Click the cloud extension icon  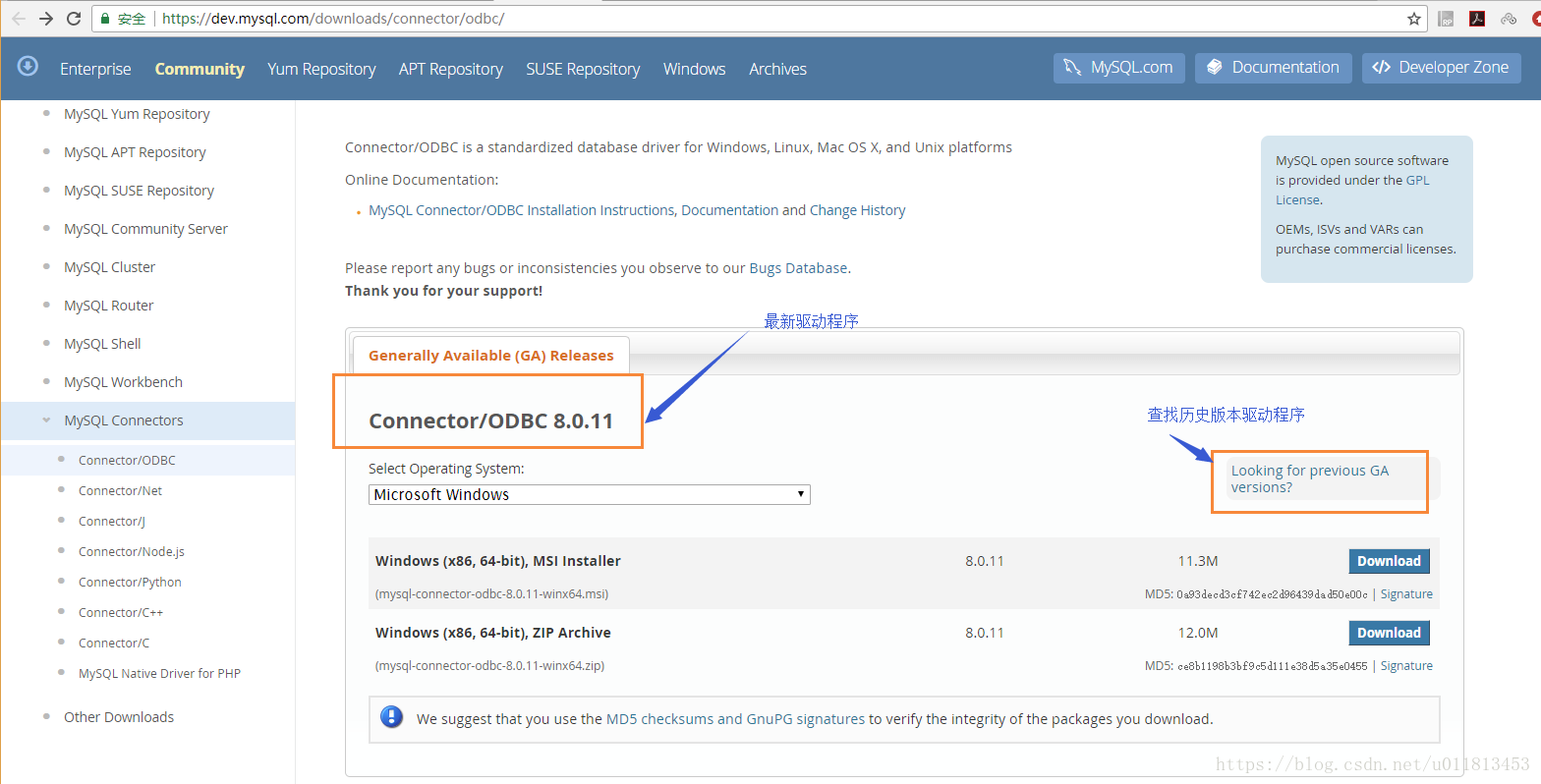[1509, 19]
